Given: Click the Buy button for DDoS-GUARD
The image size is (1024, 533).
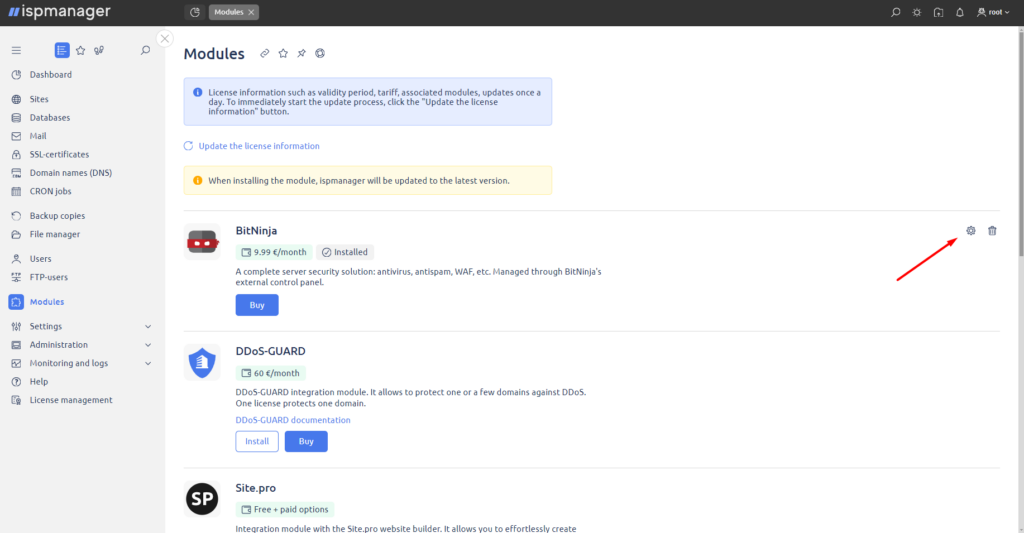Looking at the screenshot, I should coord(306,442).
